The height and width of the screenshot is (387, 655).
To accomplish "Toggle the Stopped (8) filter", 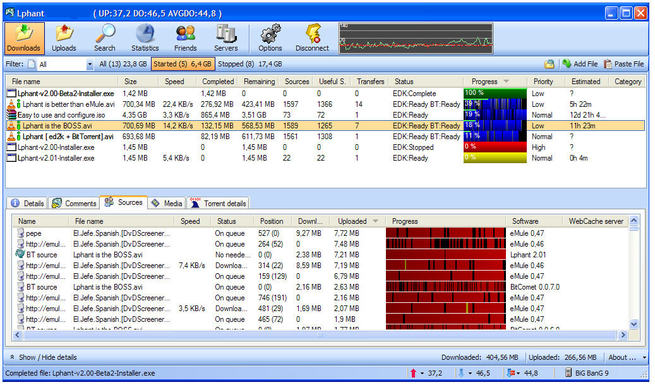I will point(250,64).
